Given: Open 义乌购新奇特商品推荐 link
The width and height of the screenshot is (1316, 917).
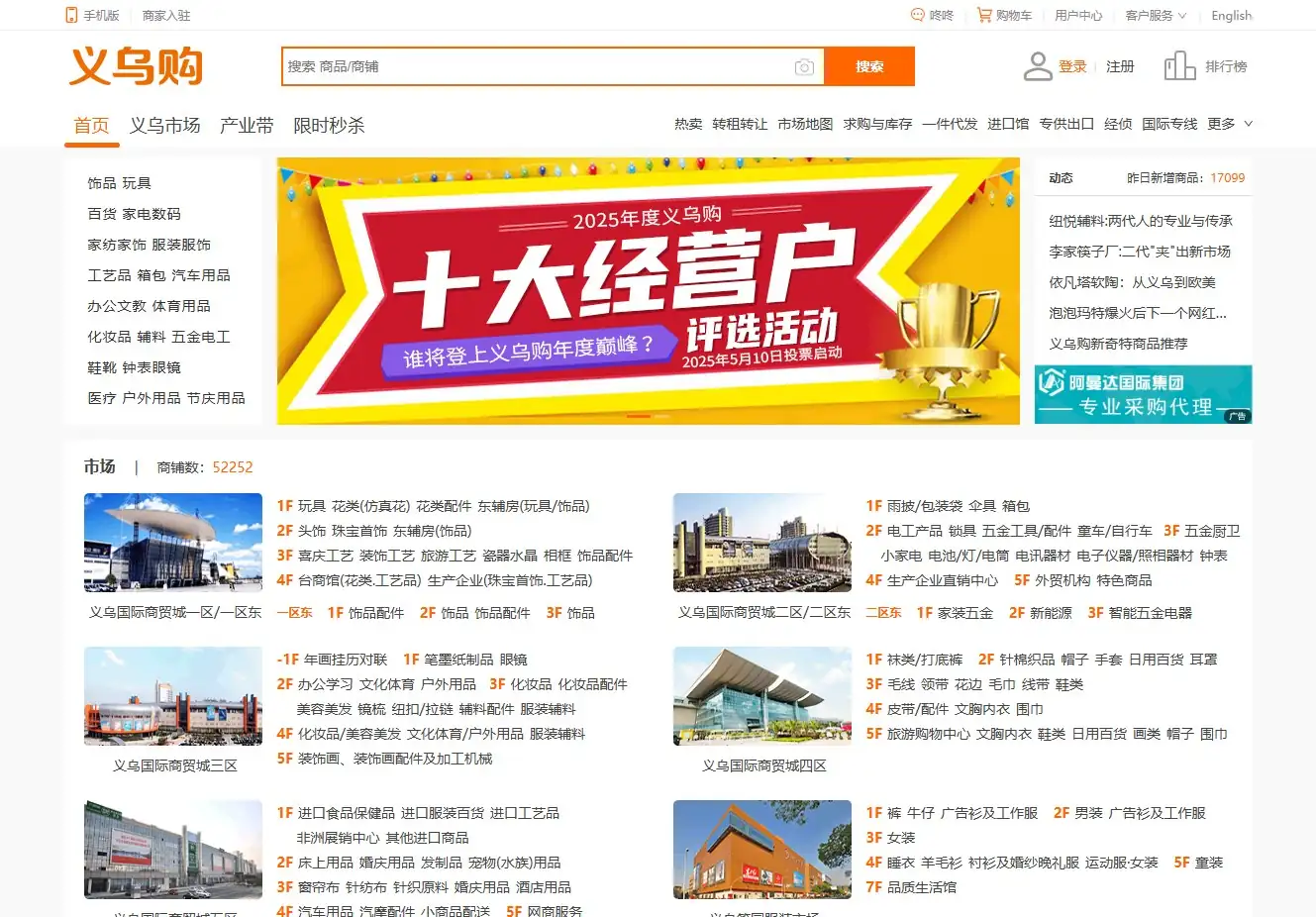Looking at the screenshot, I should pos(1118,344).
